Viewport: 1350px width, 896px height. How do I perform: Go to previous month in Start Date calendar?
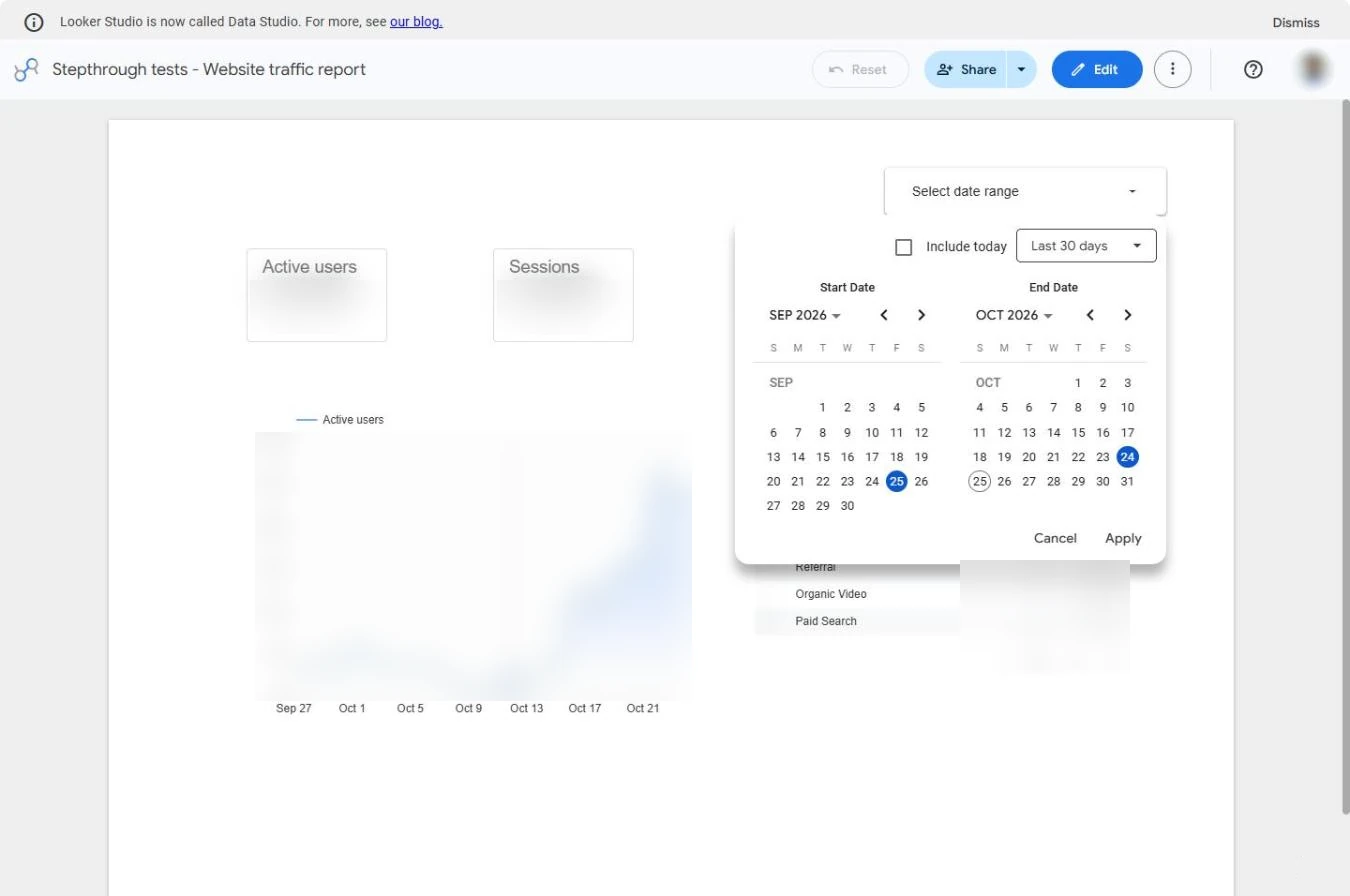pyautogui.click(x=884, y=315)
